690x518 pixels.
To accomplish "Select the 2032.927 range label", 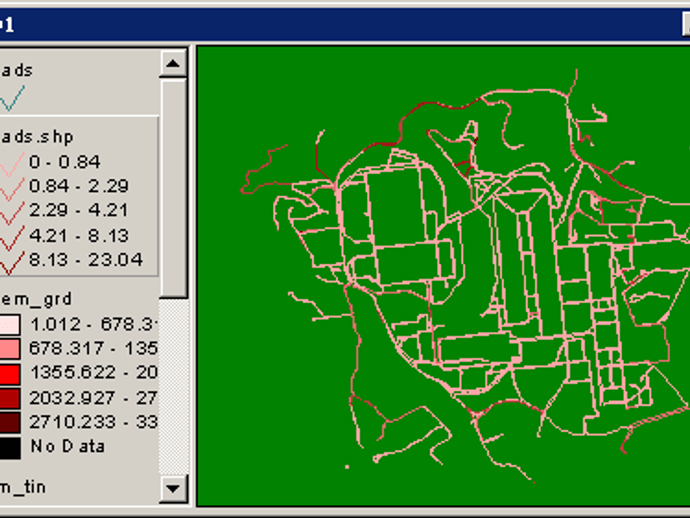I will (x=94, y=398).
